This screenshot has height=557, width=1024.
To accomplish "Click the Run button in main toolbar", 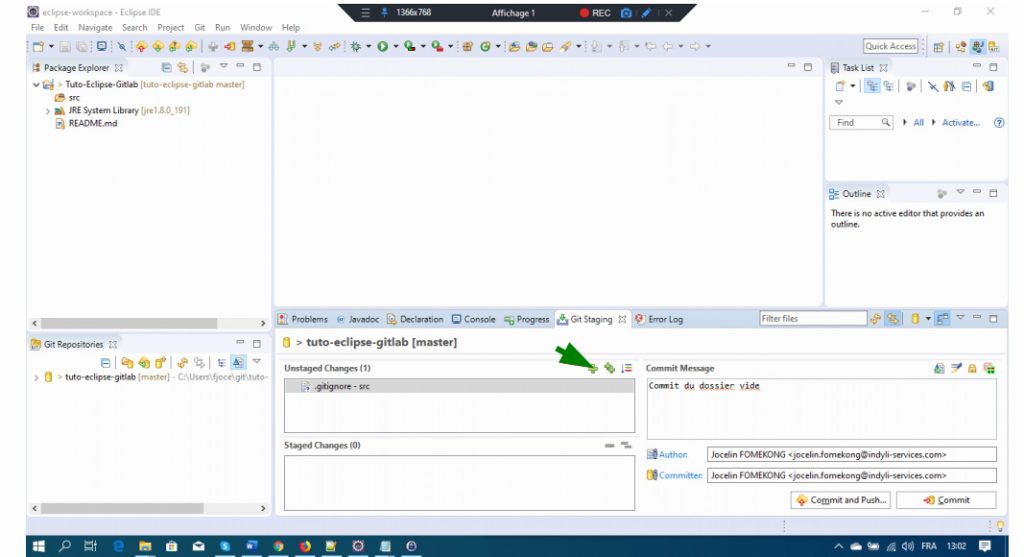I will [x=383, y=46].
